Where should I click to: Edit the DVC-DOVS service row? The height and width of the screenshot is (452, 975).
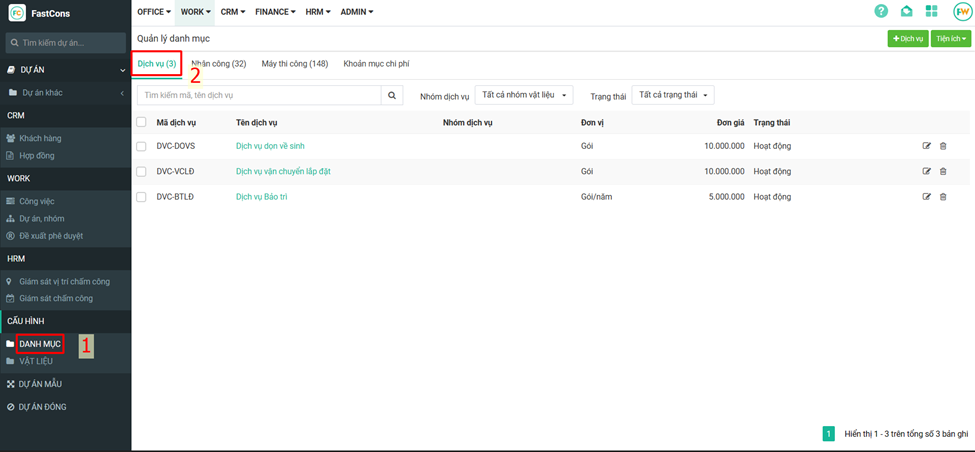(927, 146)
